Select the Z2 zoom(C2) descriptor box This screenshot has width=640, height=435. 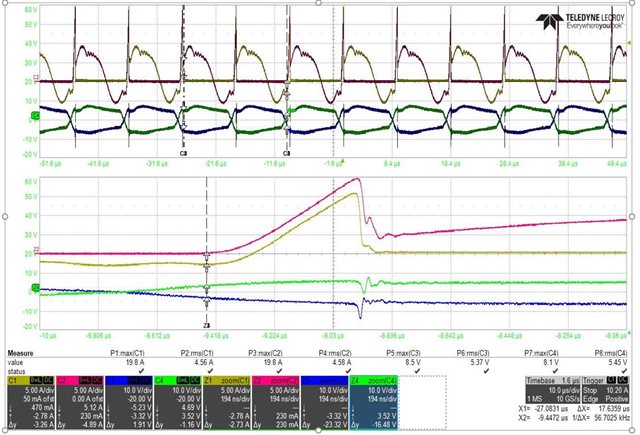276,402
